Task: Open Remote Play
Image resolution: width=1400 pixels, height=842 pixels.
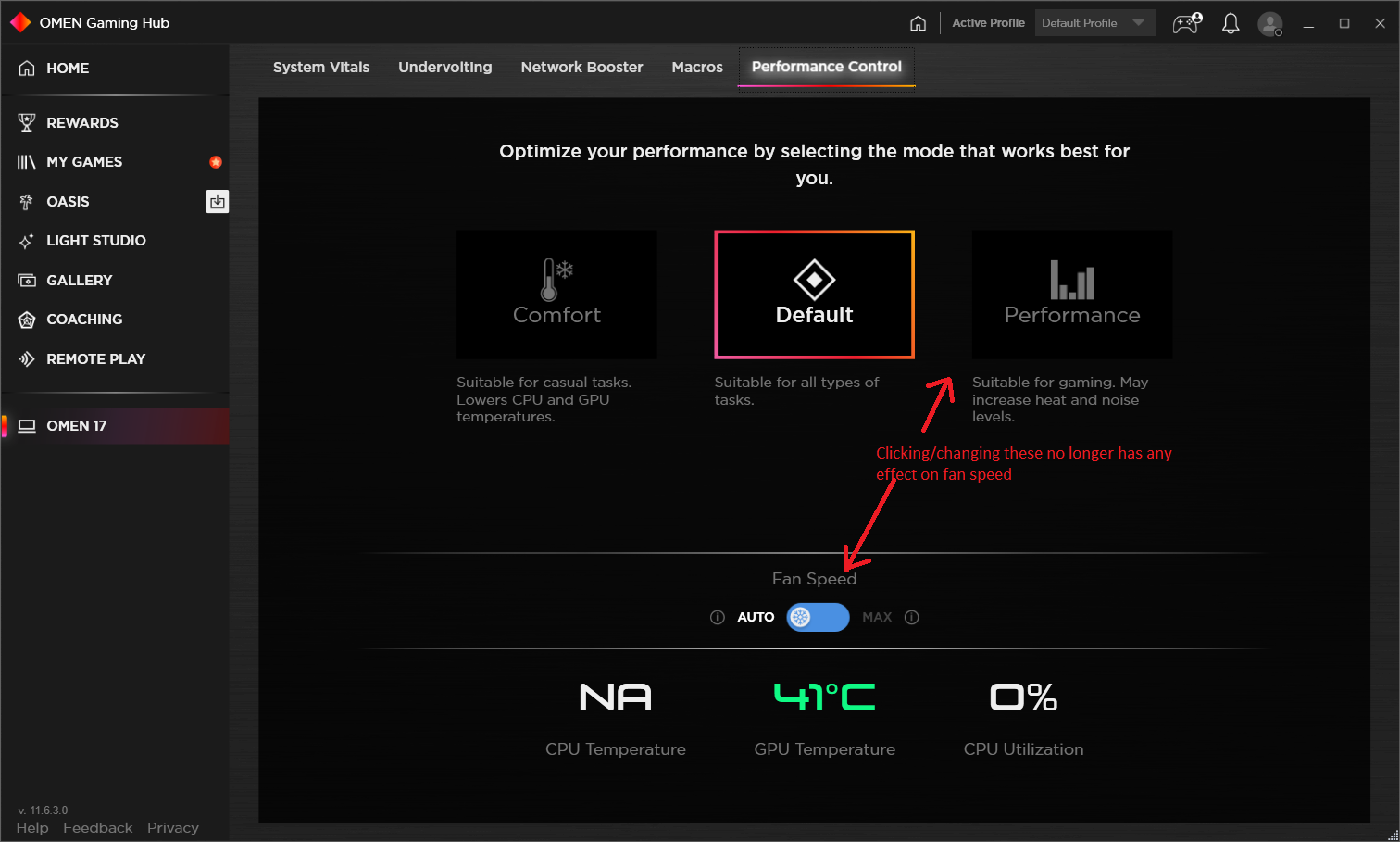Action: (96, 358)
